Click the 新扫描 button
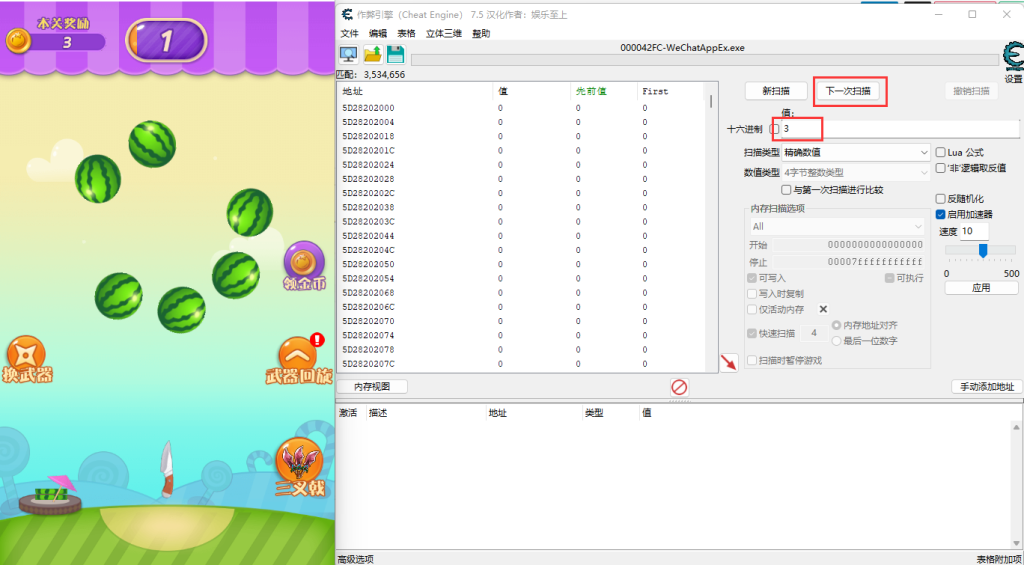 pos(776,91)
